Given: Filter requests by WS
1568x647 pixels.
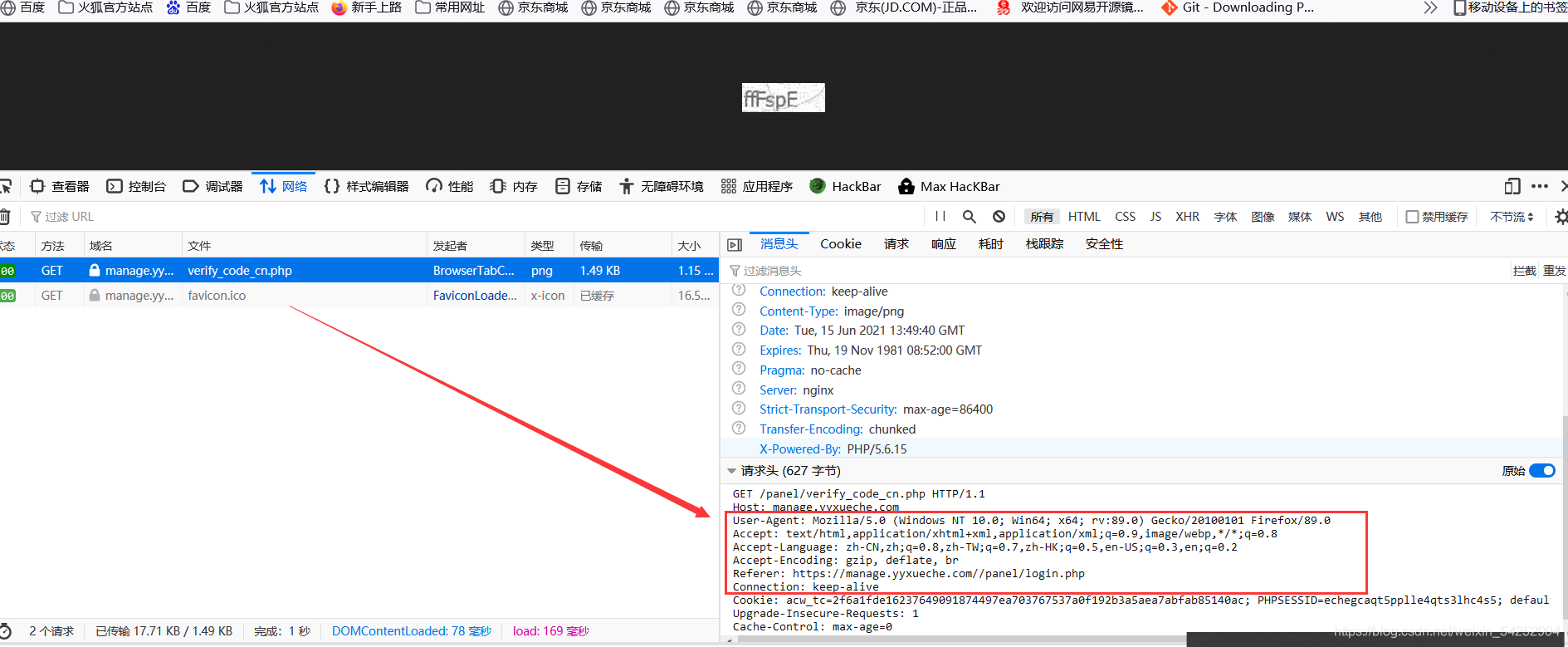Looking at the screenshot, I should point(1335,216).
